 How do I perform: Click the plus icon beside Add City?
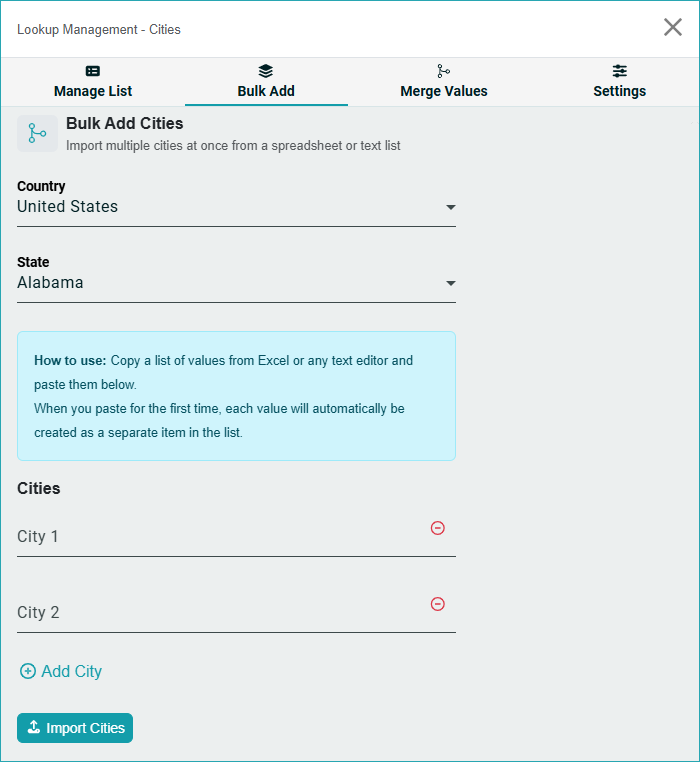28,672
